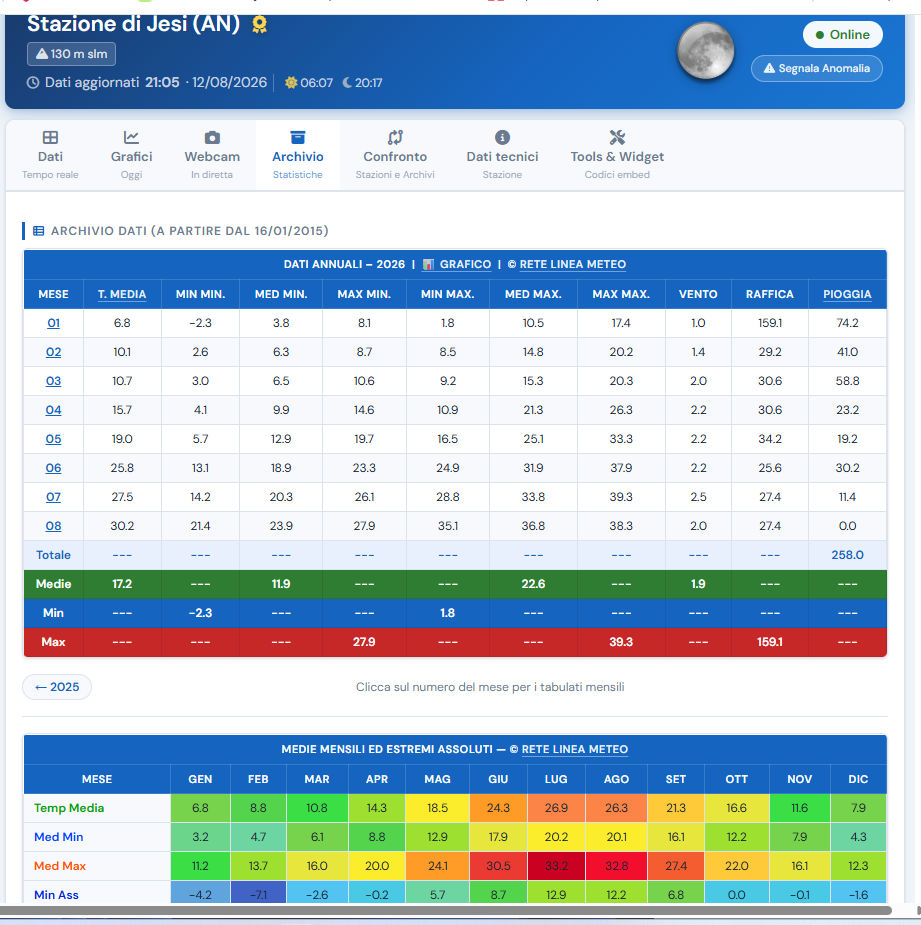
Task: Click the moon phase image
Action: (x=706, y=51)
